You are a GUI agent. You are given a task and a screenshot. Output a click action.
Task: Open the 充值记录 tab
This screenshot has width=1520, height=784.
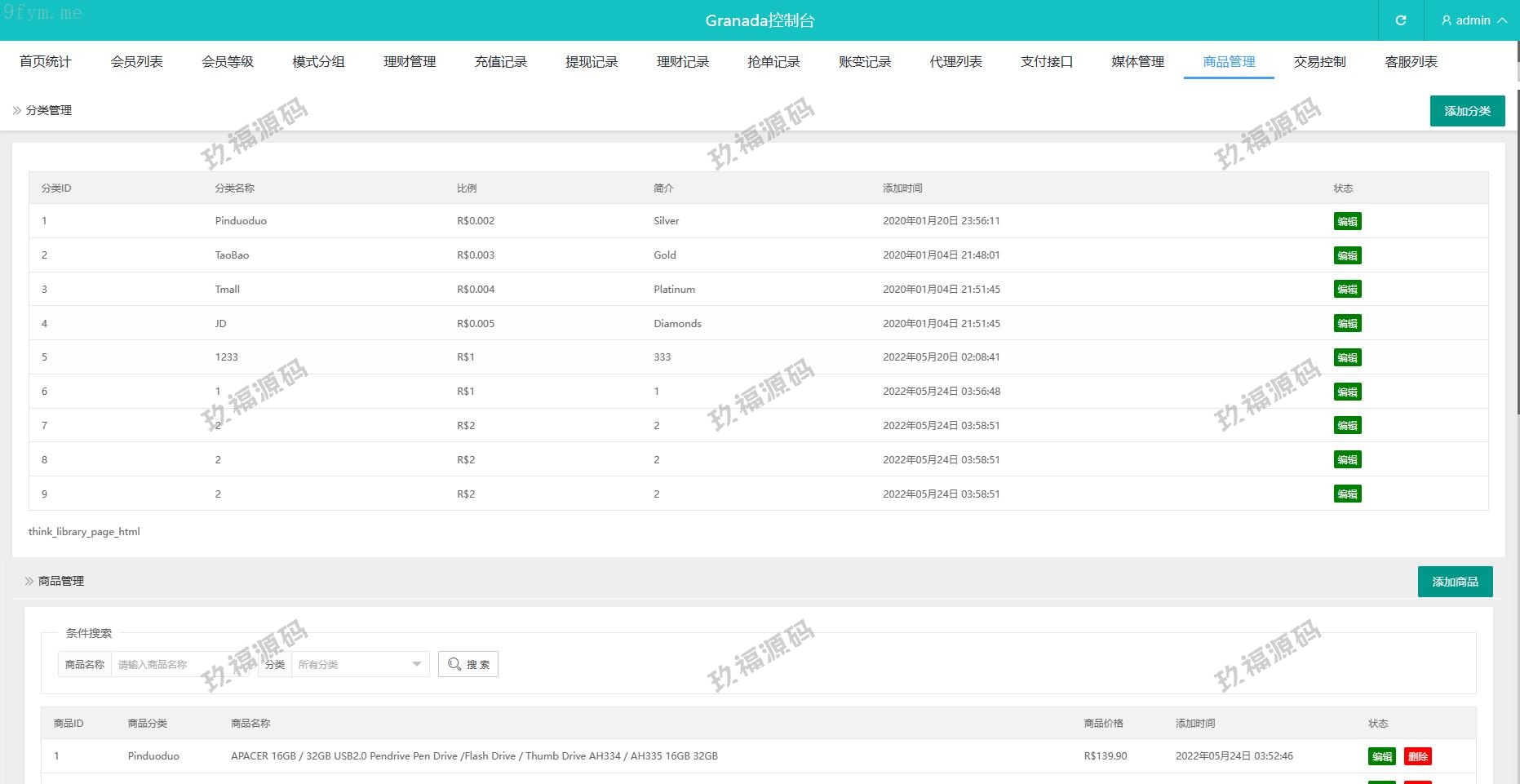coord(501,62)
